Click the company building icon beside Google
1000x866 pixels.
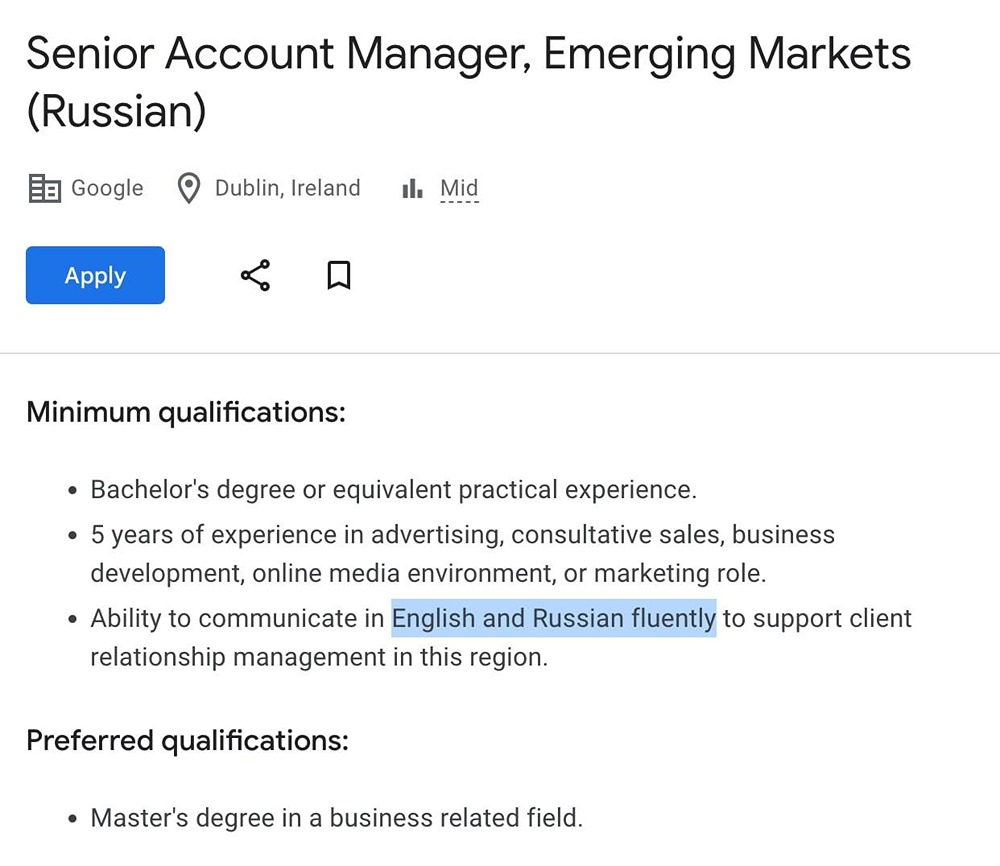pyautogui.click(x=44, y=188)
